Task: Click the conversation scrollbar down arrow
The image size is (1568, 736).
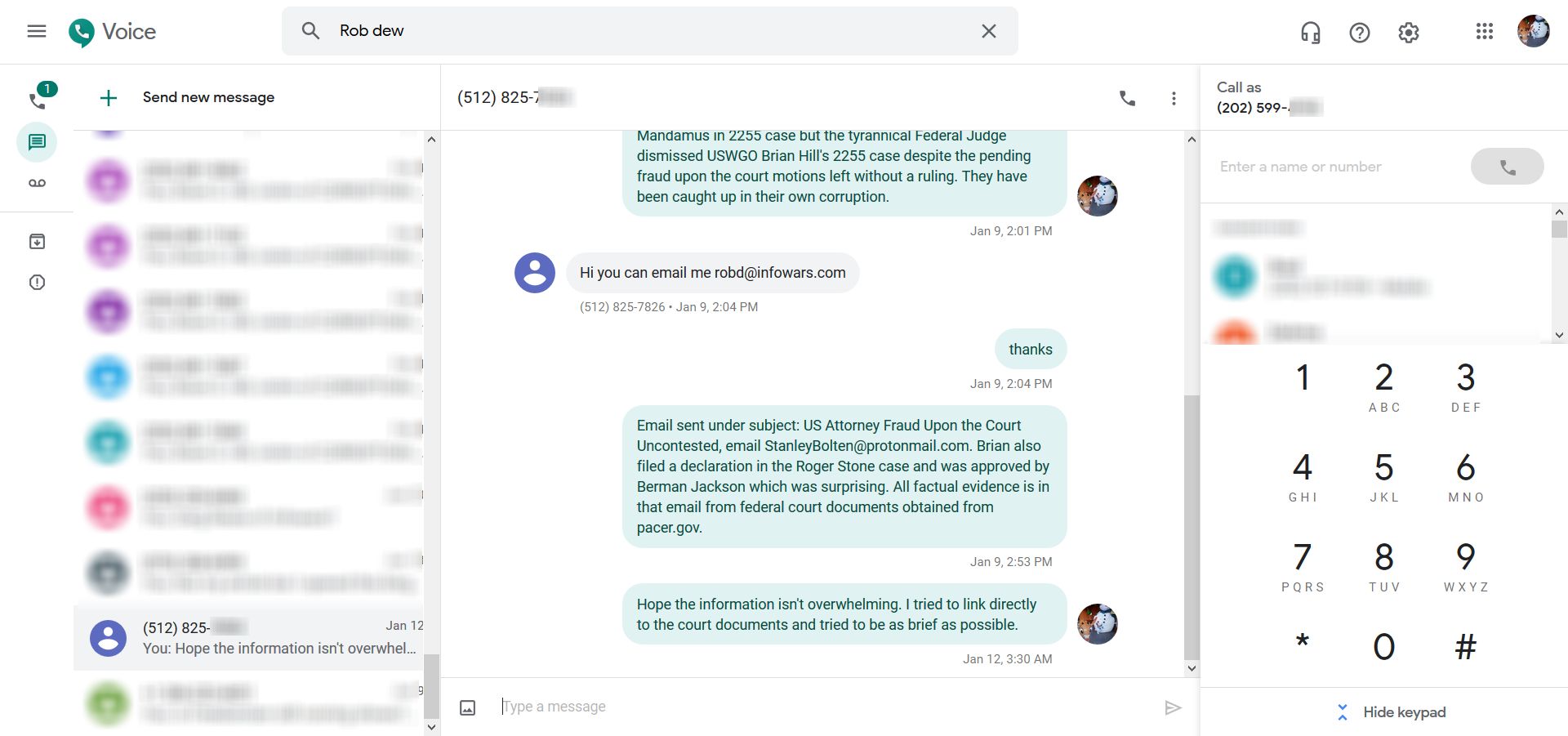Action: 1192,668
